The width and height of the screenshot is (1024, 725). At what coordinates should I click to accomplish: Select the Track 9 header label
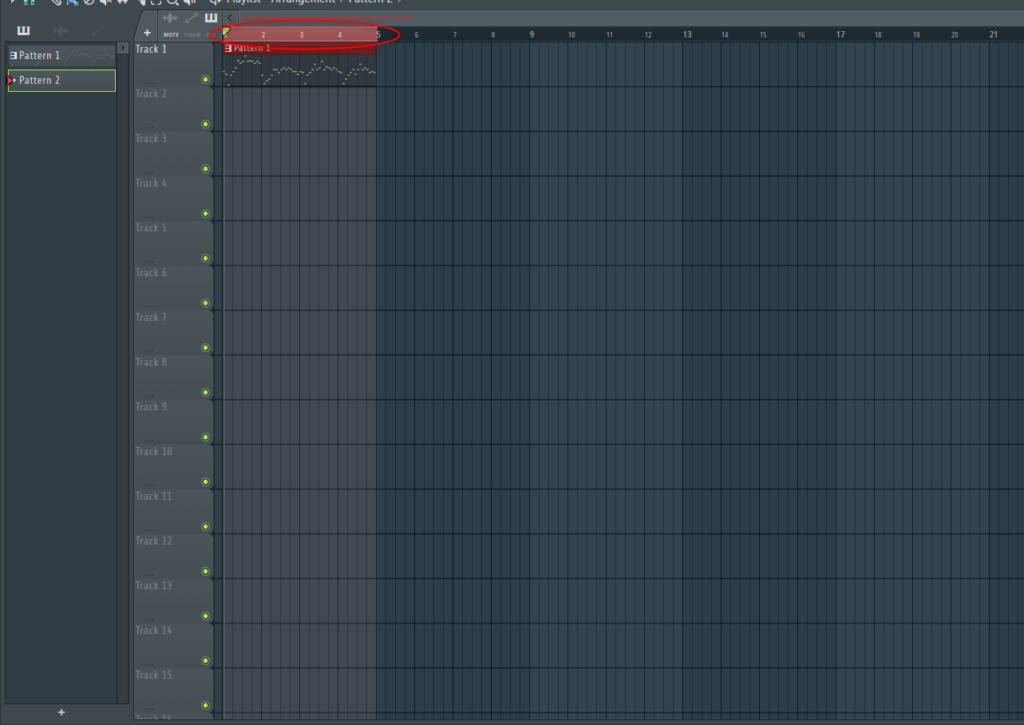tap(151, 407)
